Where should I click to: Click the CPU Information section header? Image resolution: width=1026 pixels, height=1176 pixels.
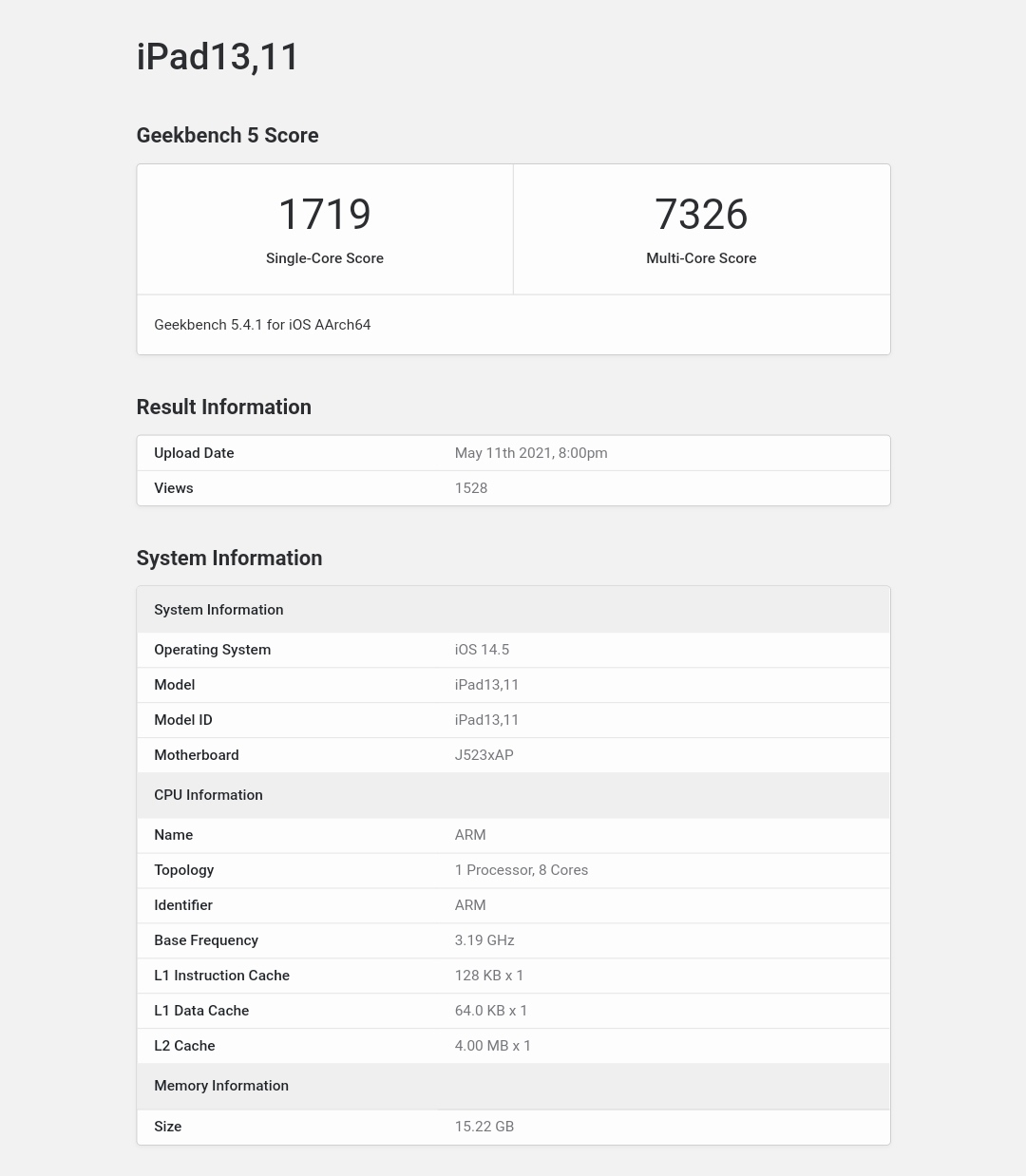208,795
